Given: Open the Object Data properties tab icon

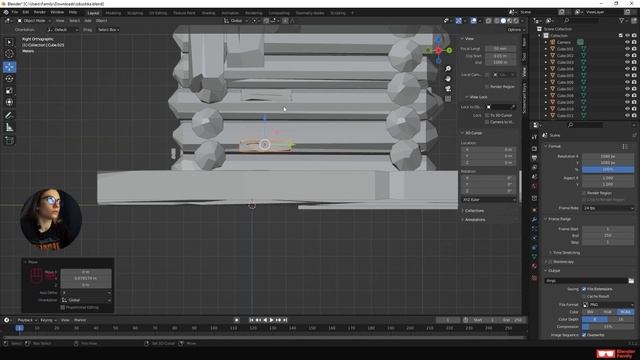Looking at the screenshot, I should [534, 256].
